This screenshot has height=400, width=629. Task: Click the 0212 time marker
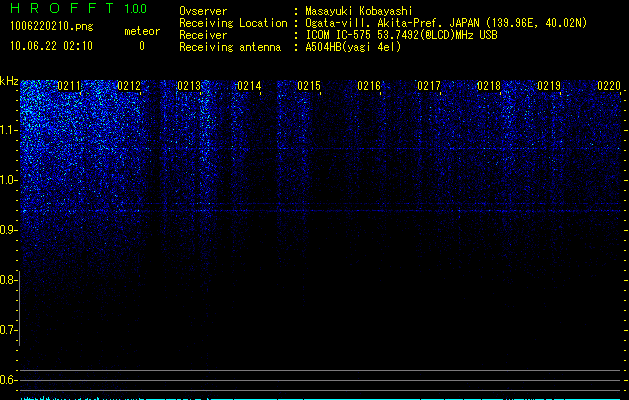click(129, 86)
